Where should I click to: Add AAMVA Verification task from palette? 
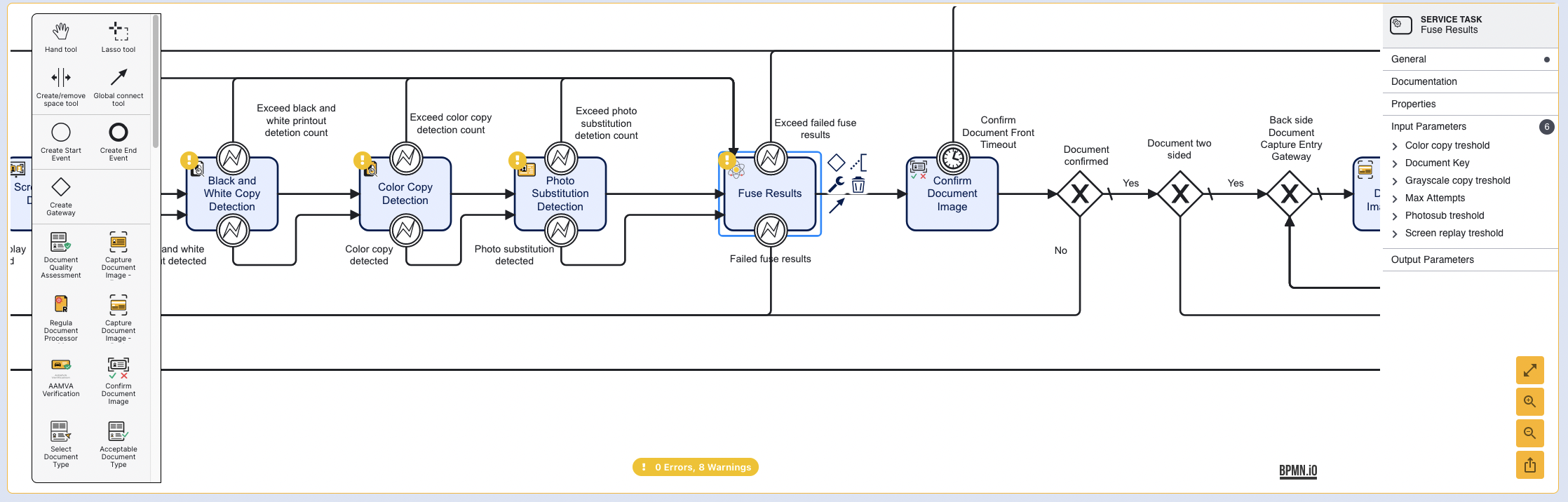pos(61,365)
